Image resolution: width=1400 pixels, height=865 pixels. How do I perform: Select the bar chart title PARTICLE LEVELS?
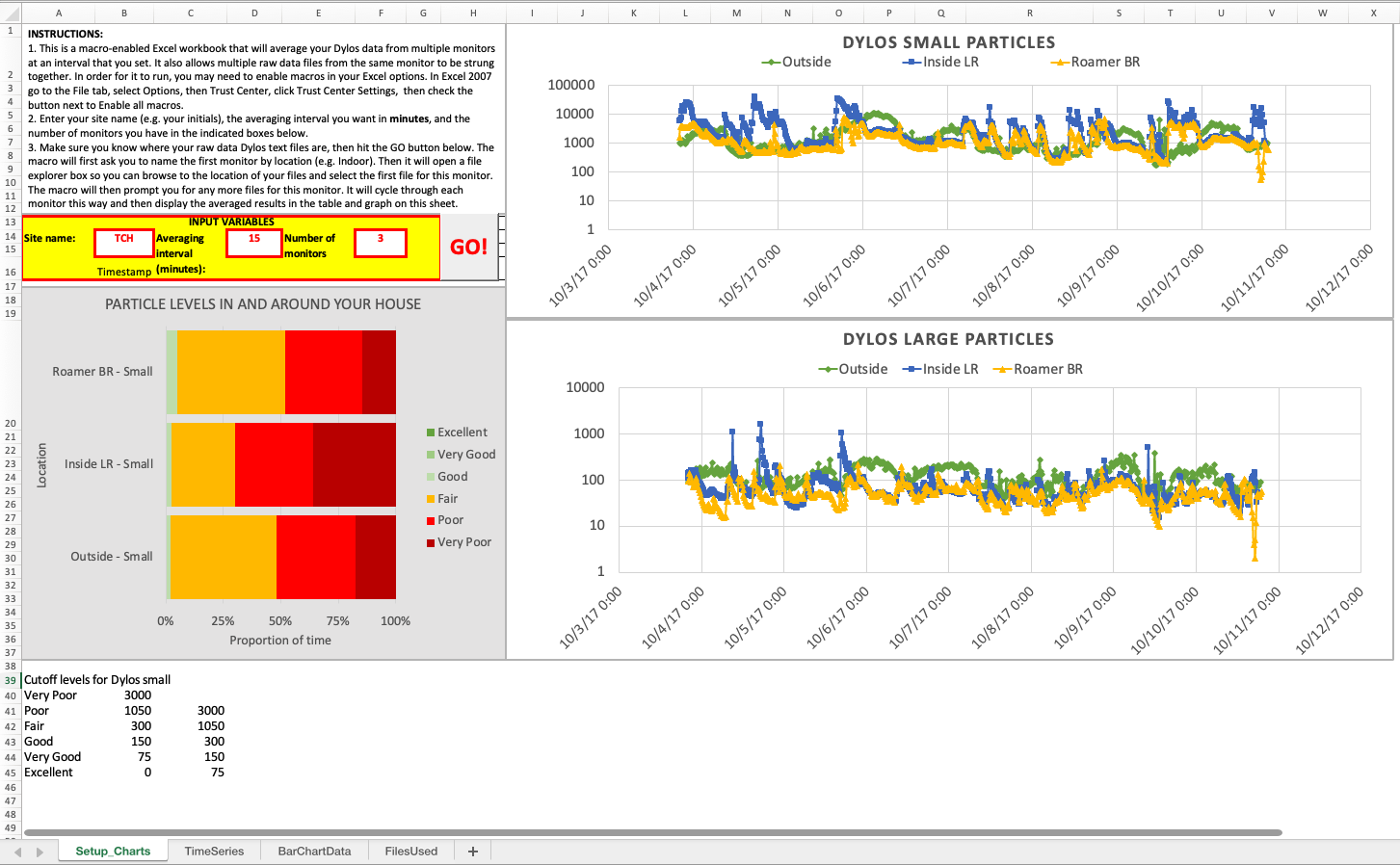263,304
